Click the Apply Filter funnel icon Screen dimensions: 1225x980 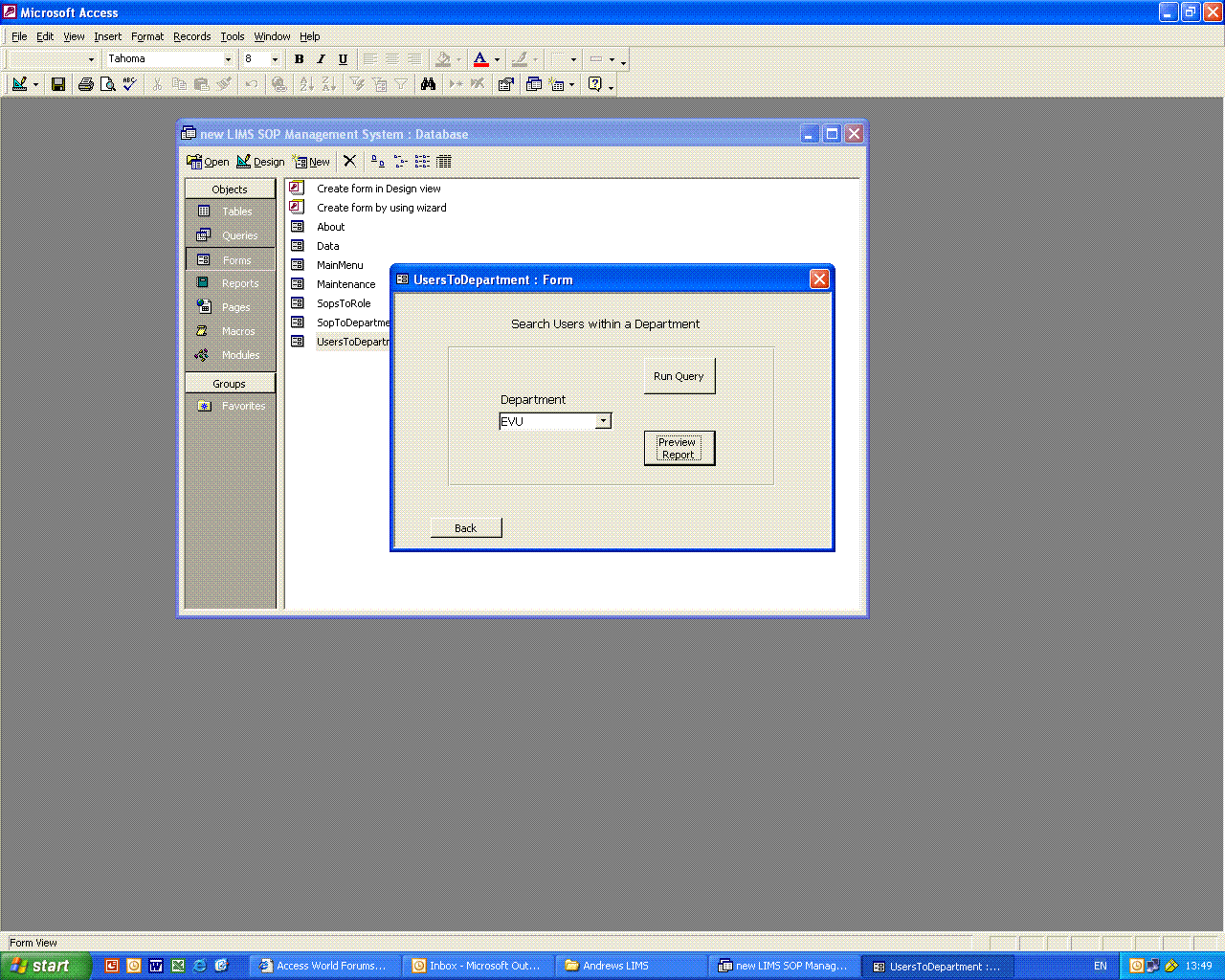tap(401, 84)
